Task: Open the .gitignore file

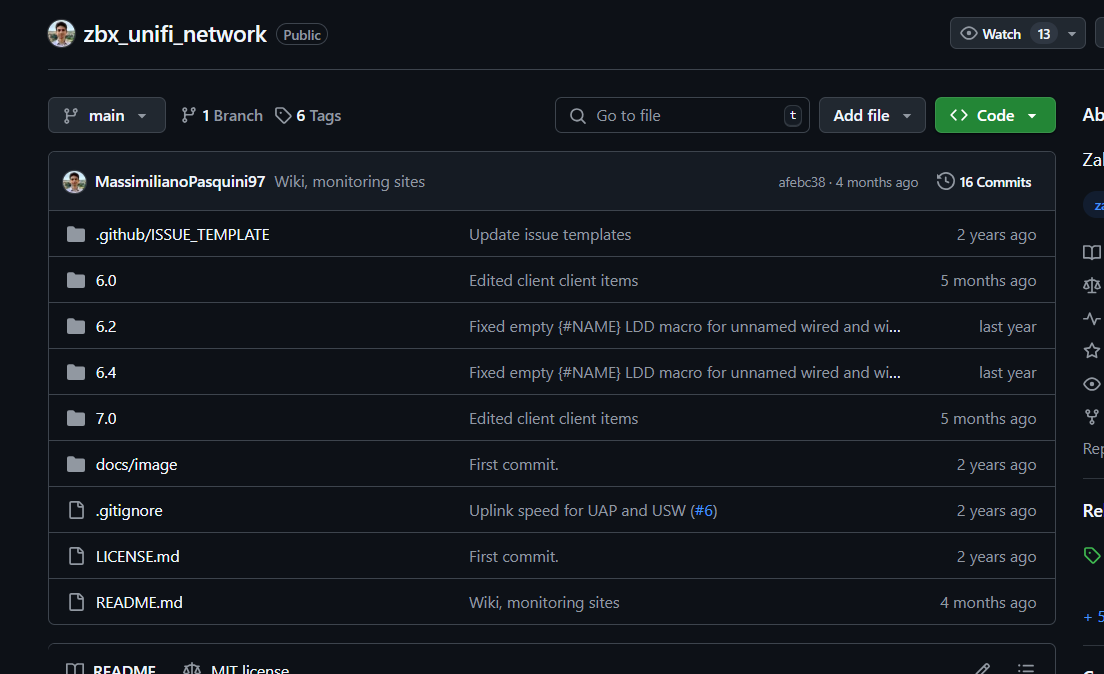Action: click(130, 511)
